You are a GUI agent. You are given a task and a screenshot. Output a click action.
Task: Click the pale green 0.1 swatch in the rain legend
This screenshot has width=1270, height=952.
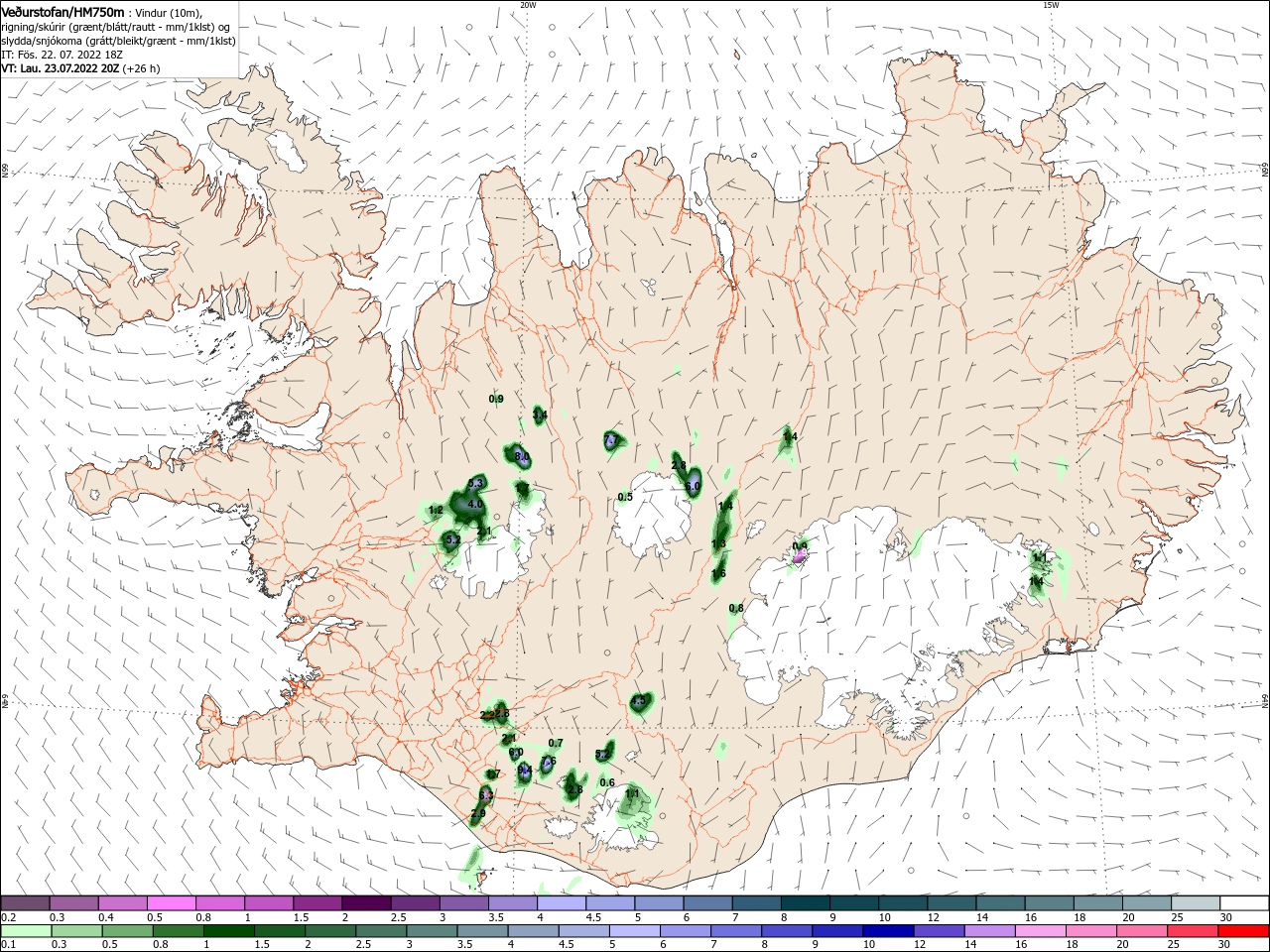[x=25, y=932]
